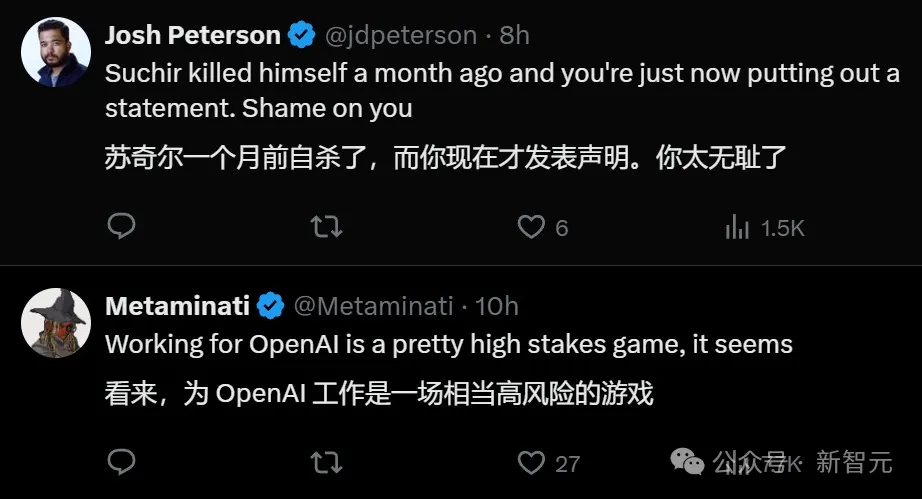Open view analytics for Josh Peterson's tweet
922x499 pixels.
point(737,227)
